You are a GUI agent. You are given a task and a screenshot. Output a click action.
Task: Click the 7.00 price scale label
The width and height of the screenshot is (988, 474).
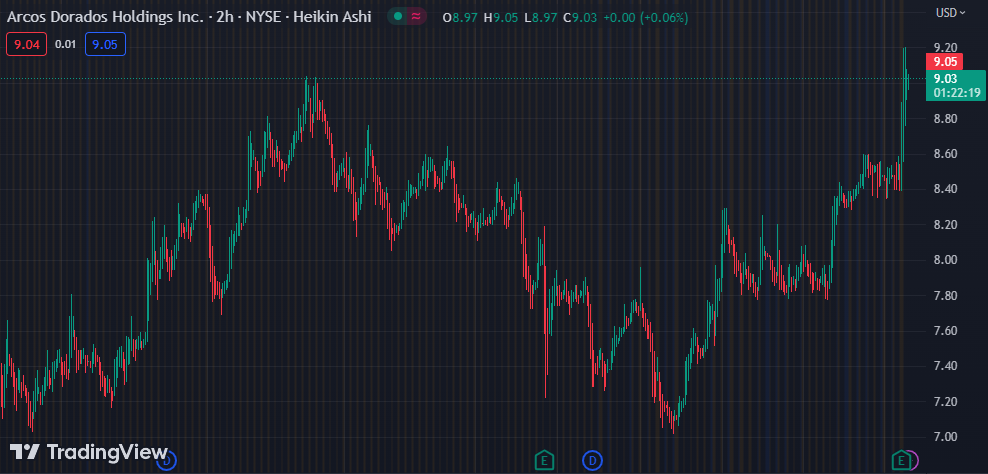945,437
